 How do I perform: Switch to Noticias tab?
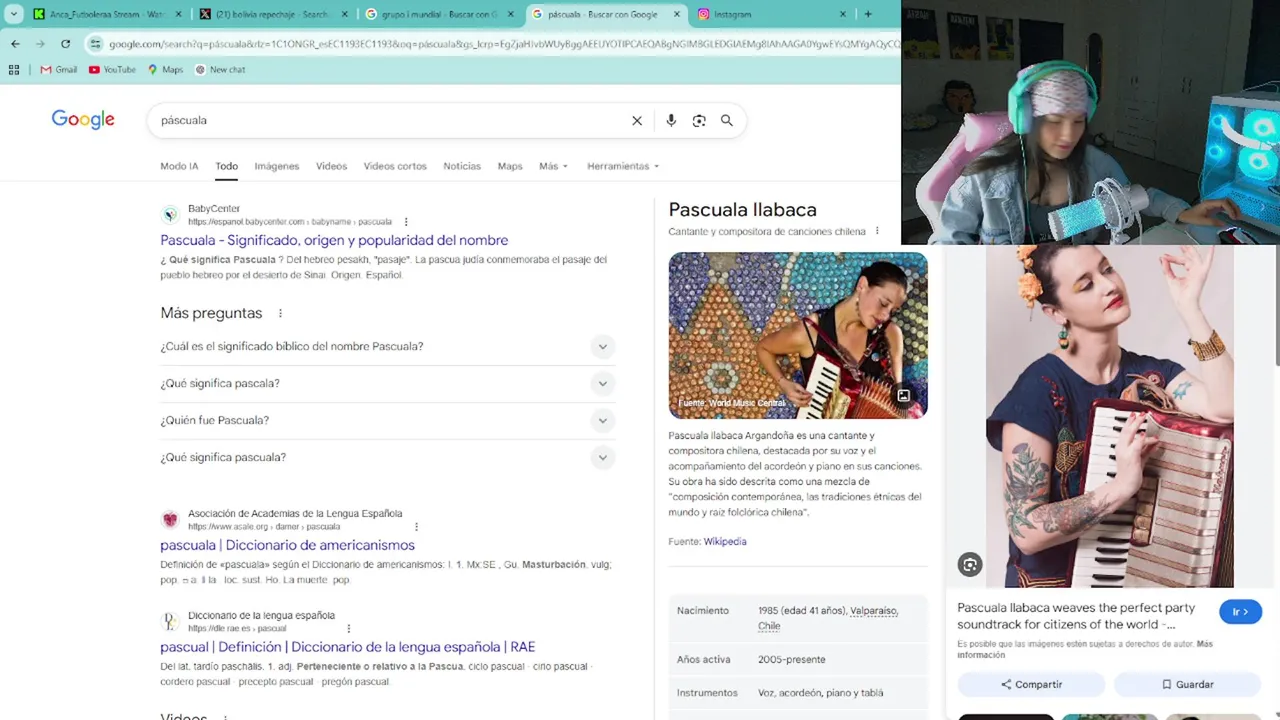pos(462,166)
